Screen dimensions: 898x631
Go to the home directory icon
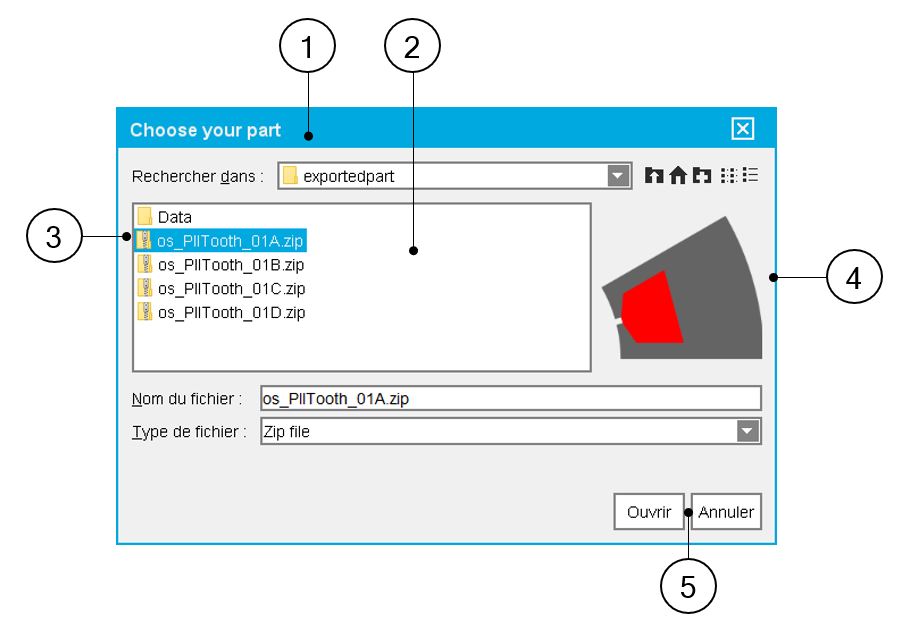click(x=678, y=175)
